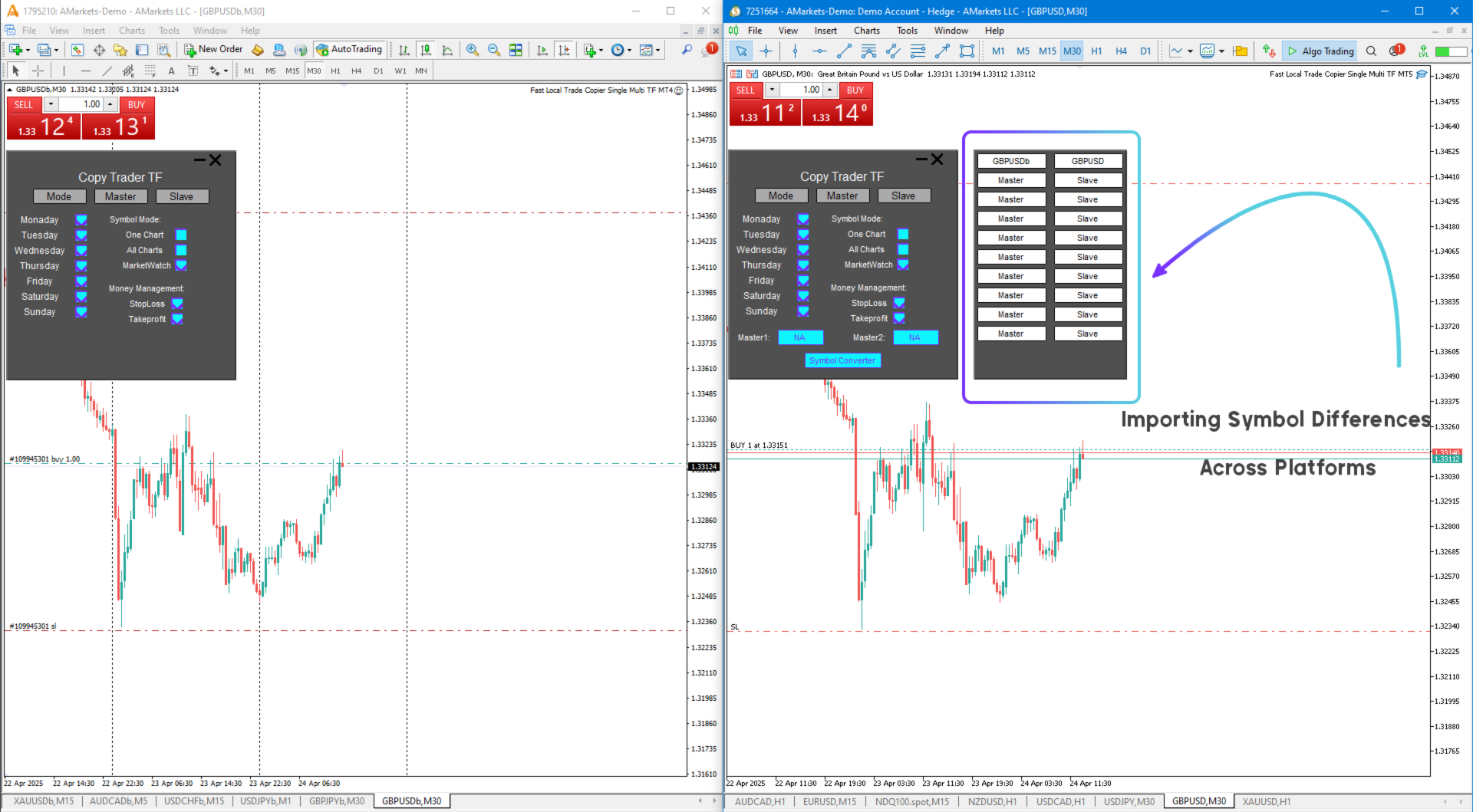Select the MT5 horizontal line drawing tool

tap(819, 51)
